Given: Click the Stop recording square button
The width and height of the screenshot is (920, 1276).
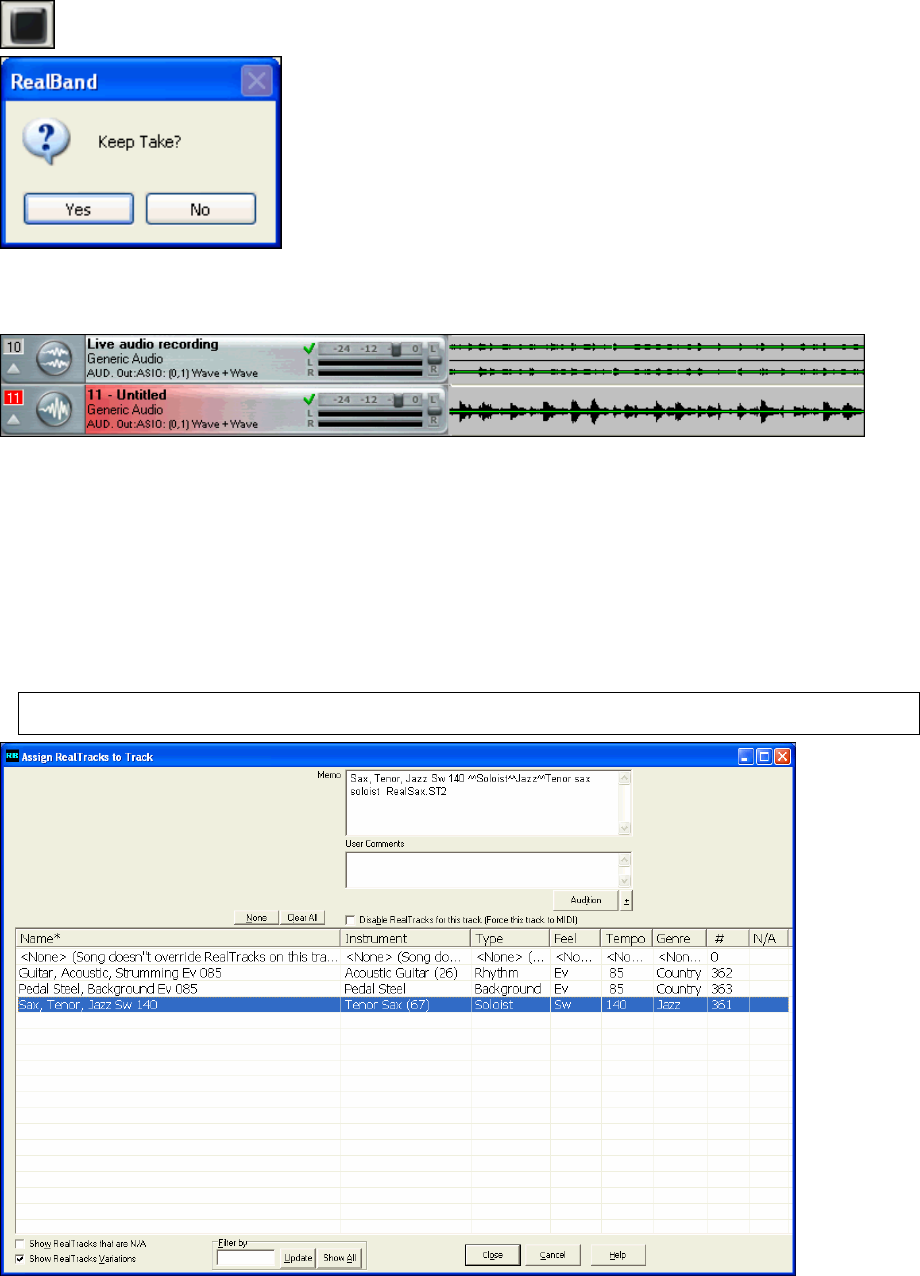Looking at the screenshot, I should [x=27, y=25].
